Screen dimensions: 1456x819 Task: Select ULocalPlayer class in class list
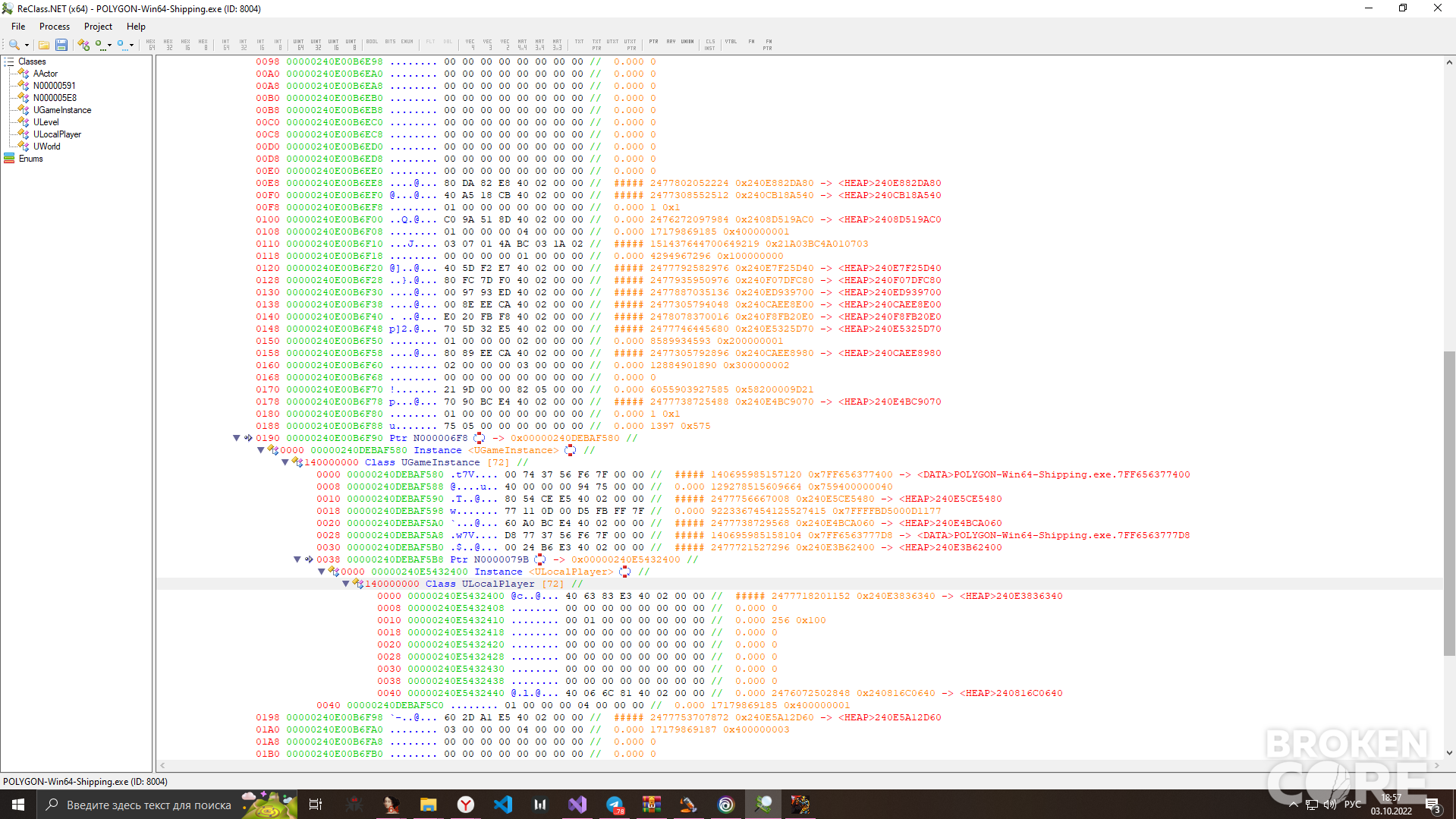(x=57, y=134)
